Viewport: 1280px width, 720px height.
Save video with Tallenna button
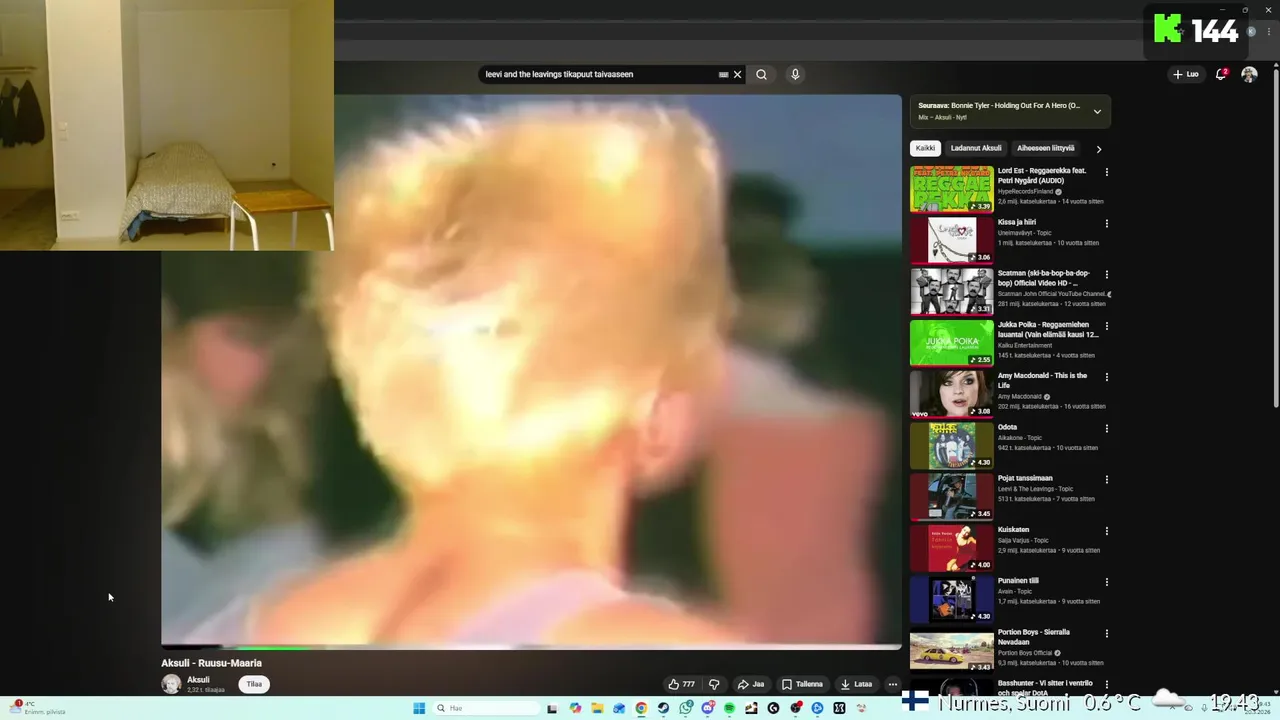pos(803,684)
